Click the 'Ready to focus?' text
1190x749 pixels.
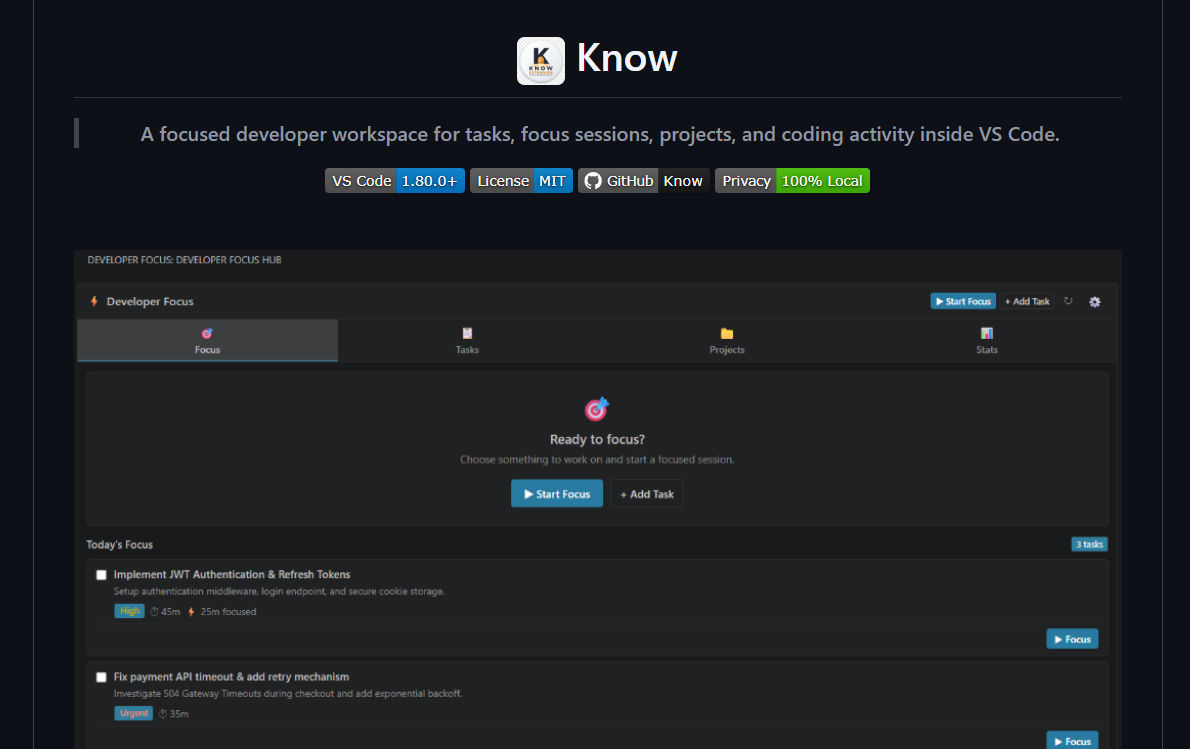click(597, 439)
